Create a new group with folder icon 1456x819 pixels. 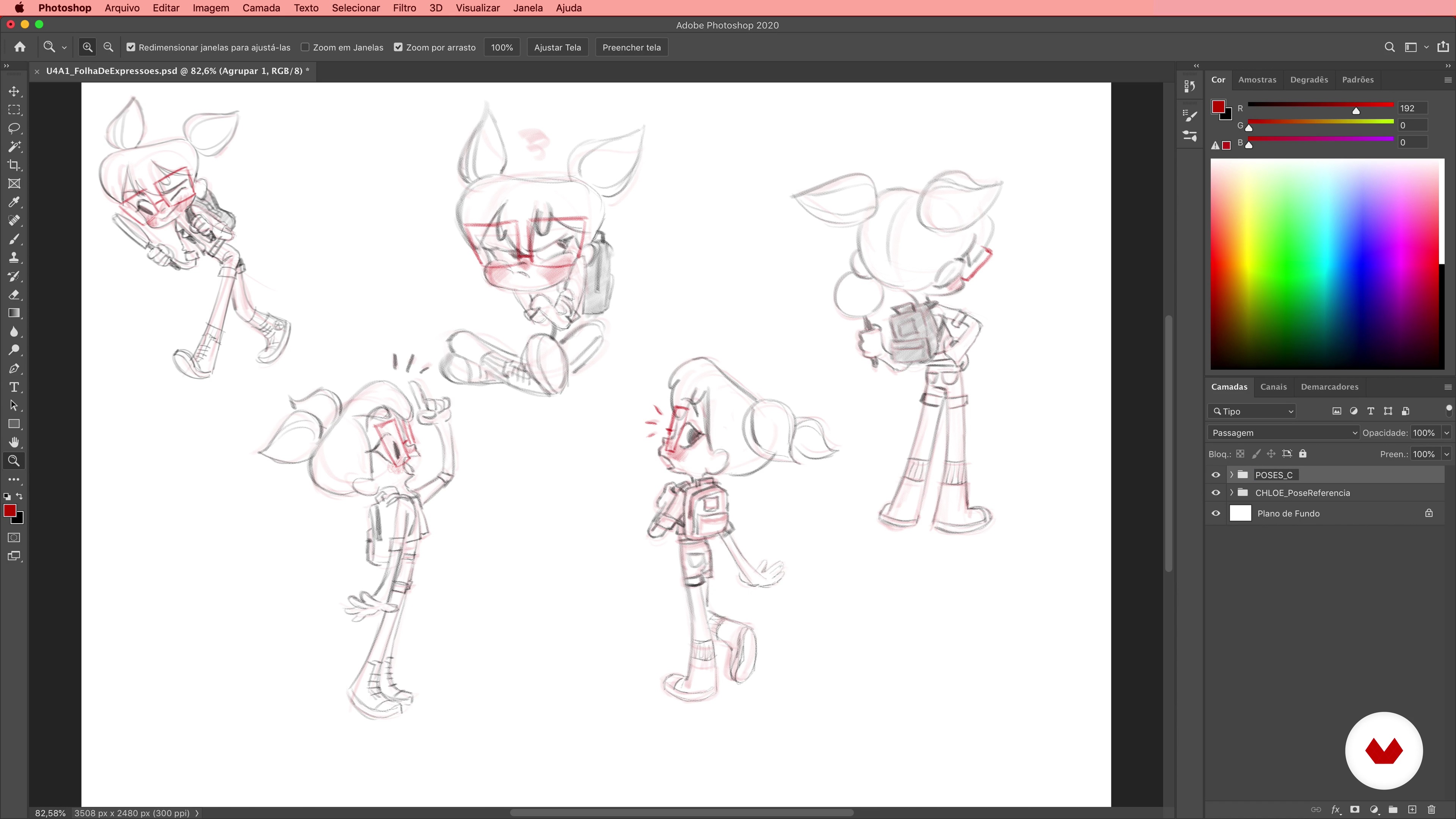pyautogui.click(x=1393, y=810)
